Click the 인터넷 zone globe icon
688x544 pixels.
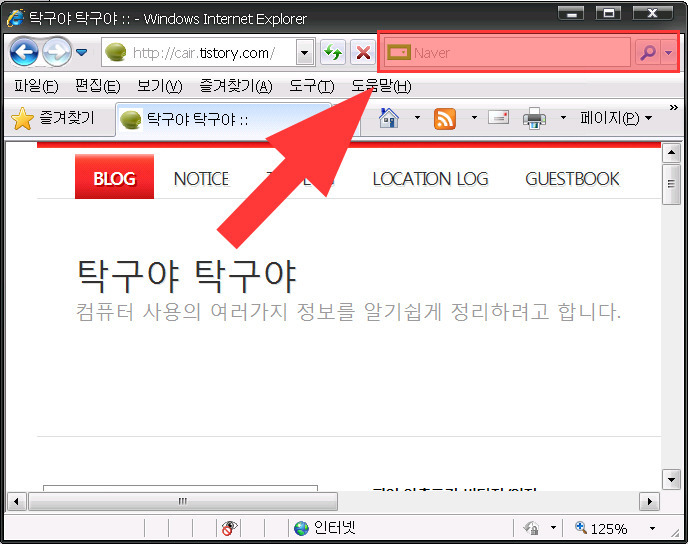[x=301, y=528]
